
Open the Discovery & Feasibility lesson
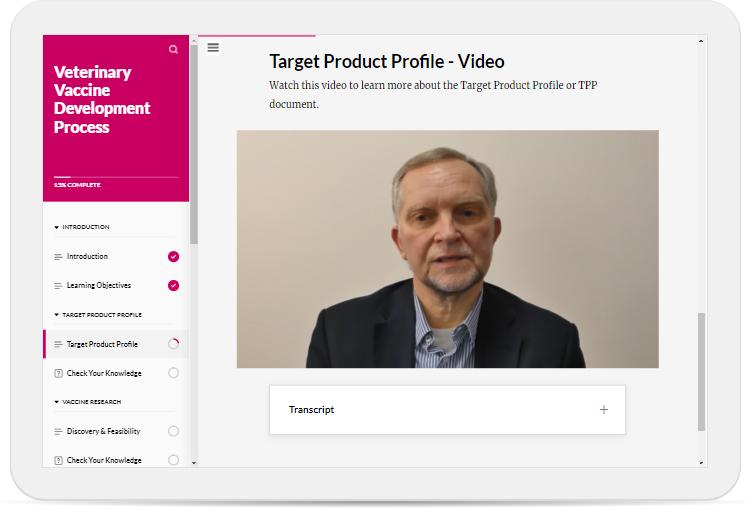point(103,432)
